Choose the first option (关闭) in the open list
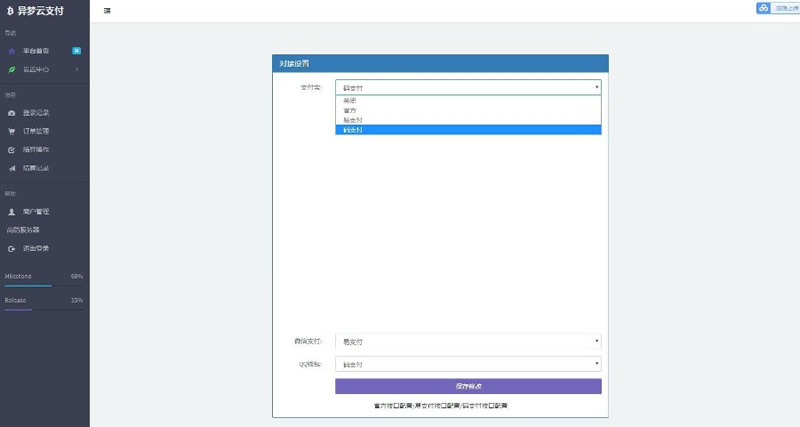This screenshot has height=427, width=800. point(468,101)
